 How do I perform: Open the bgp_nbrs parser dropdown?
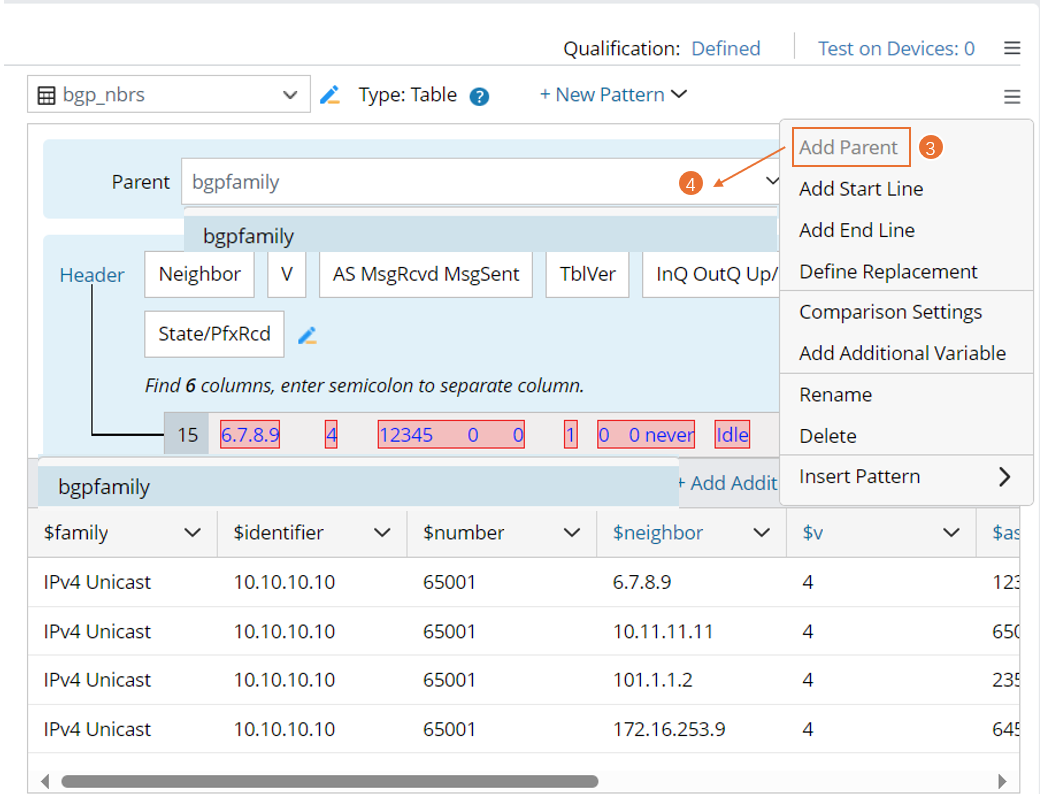tap(290, 96)
